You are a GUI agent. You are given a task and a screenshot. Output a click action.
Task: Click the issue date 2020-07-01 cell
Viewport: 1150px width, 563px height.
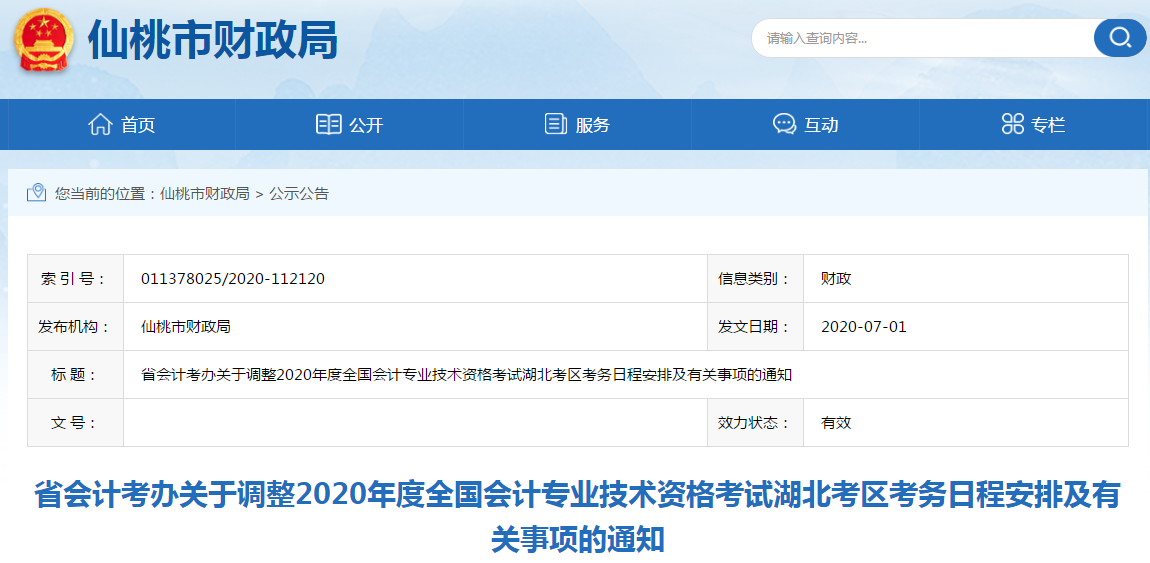point(863,327)
